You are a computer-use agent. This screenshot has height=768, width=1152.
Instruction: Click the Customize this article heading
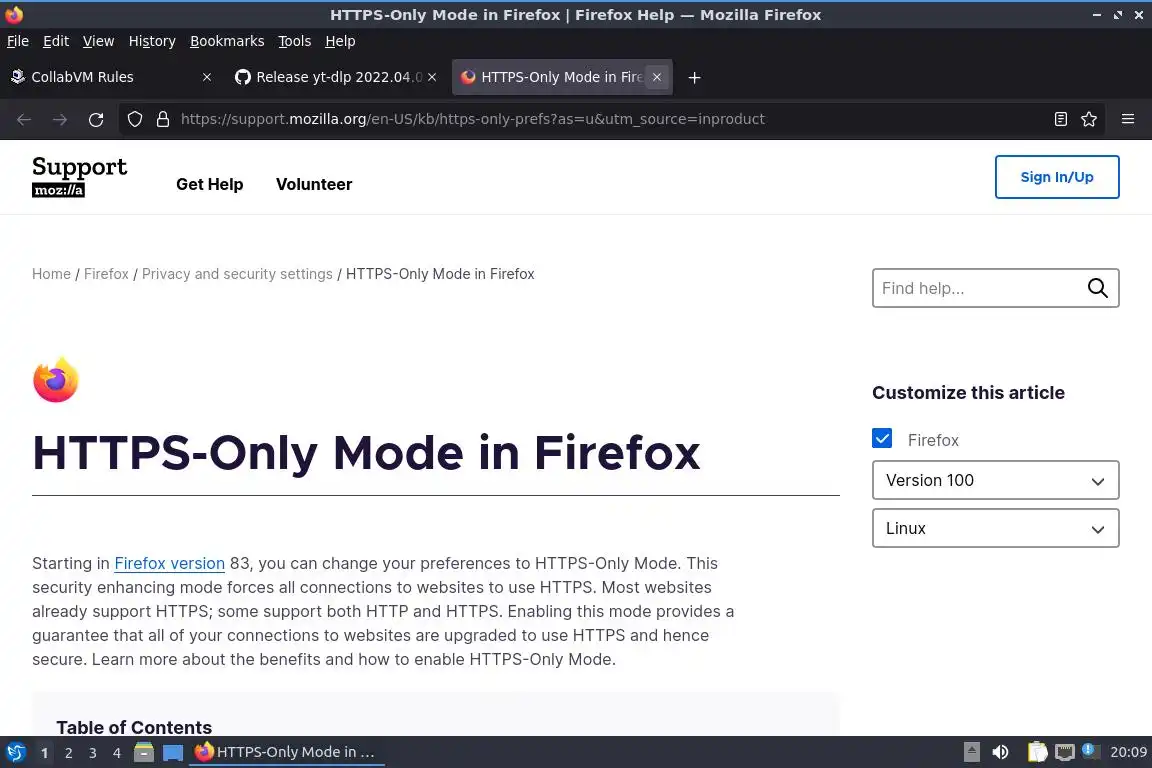click(968, 393)
